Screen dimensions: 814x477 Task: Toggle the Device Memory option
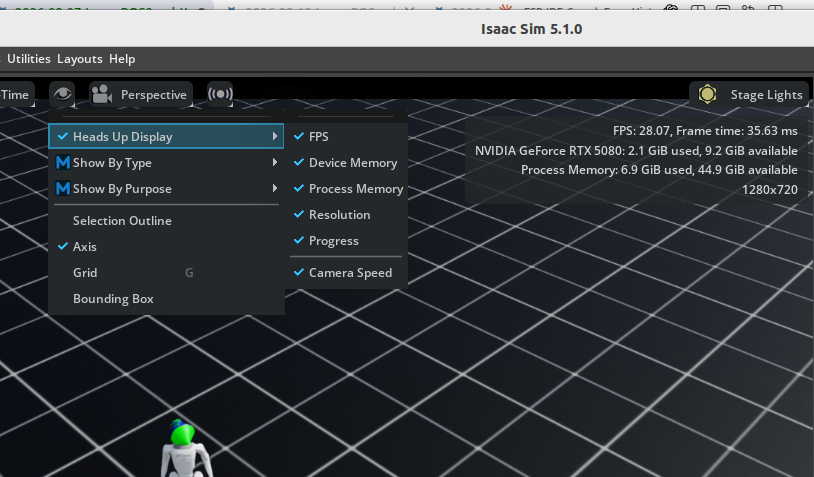point(346,162)
